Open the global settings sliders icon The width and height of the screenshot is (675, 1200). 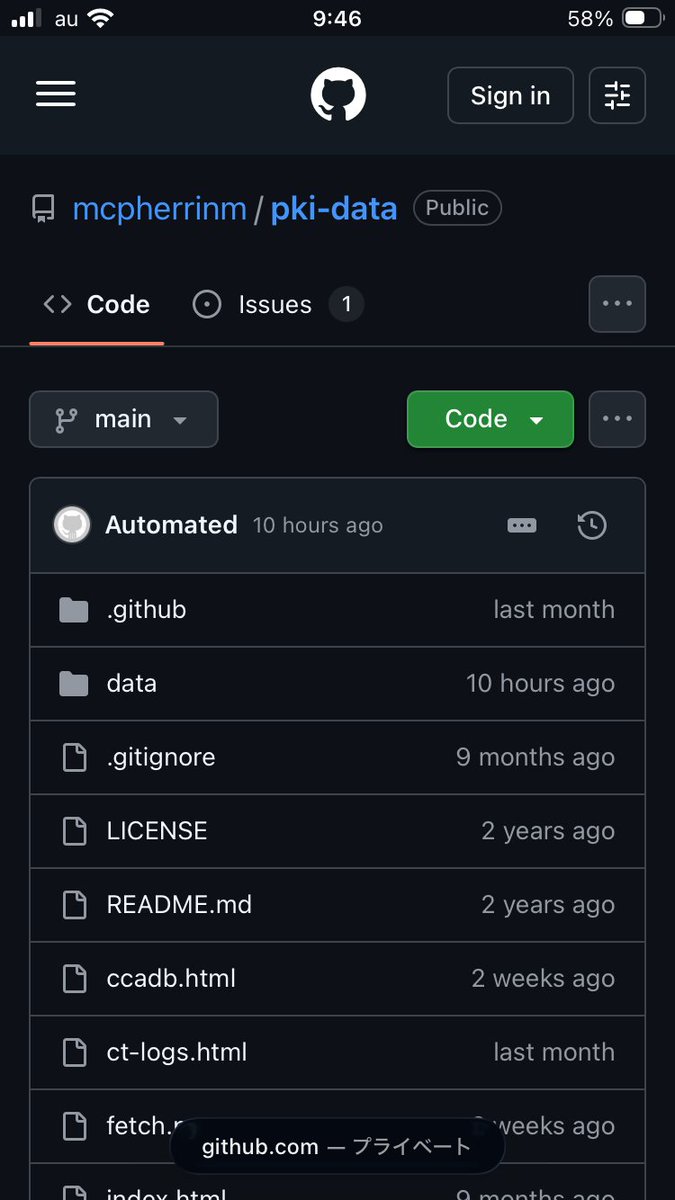pyautogui.click(x=617, y=95)
